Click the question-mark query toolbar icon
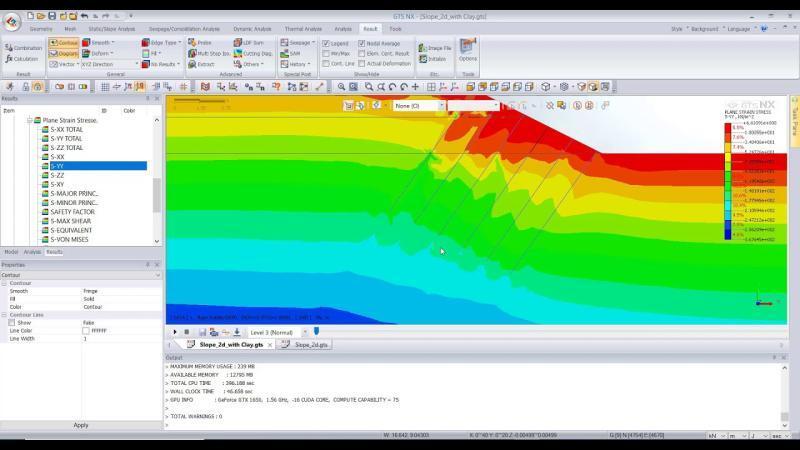Viewport: 800px width, 450px height. 276,87
